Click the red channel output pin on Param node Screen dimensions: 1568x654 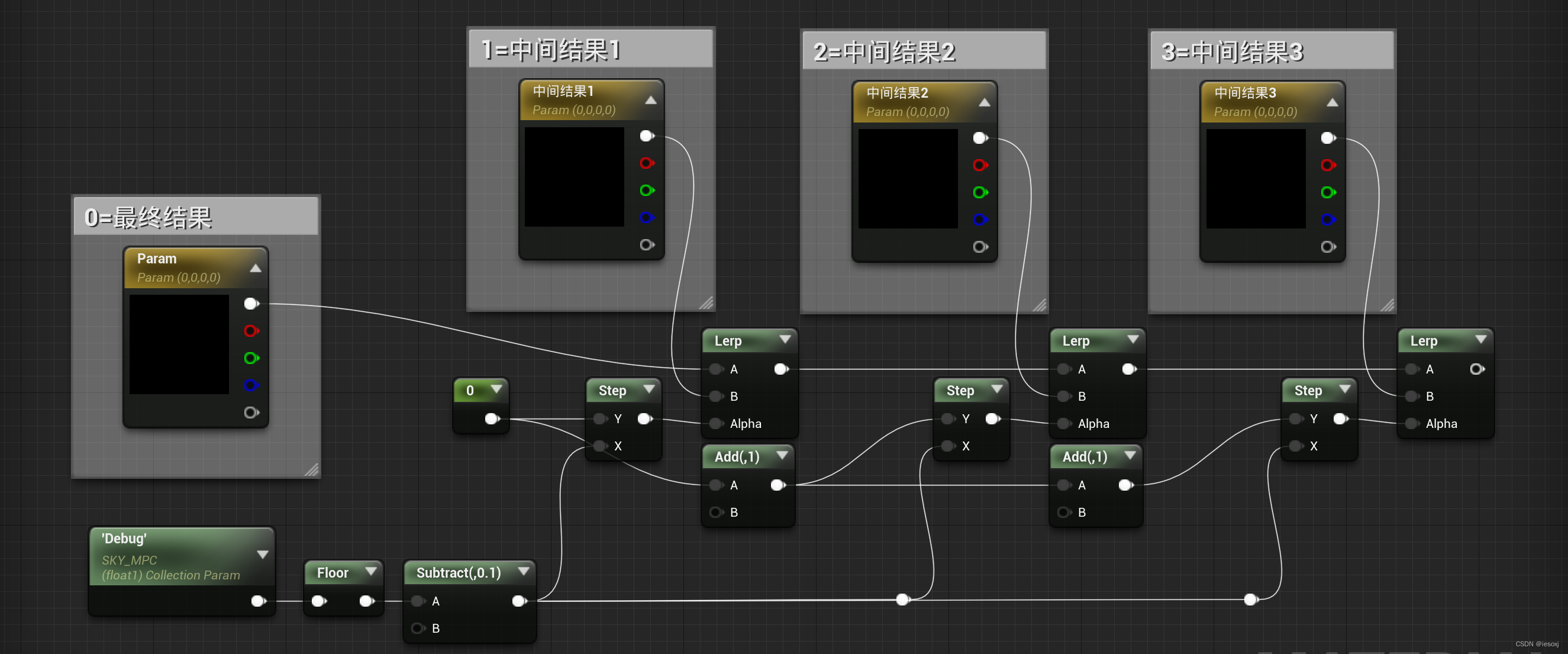(x=251, y=331)
